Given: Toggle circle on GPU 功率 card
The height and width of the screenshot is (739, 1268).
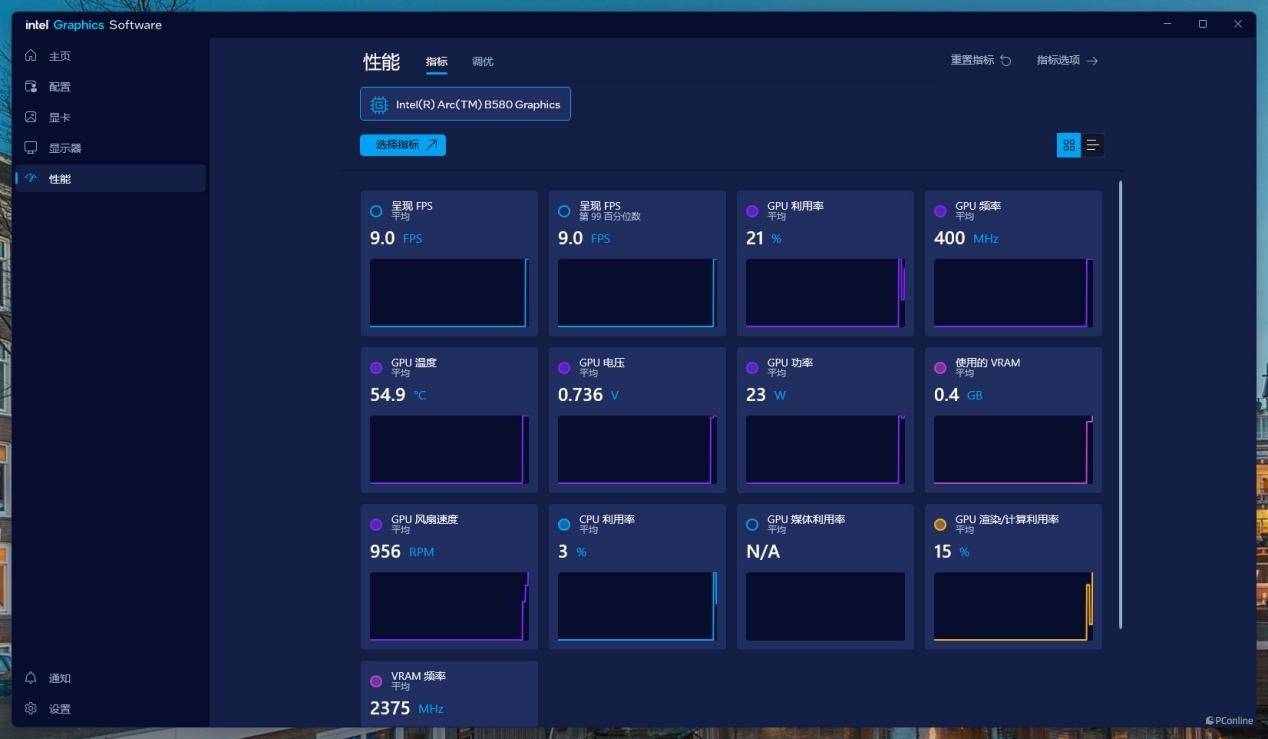Looking at the screenshot, I should [x=752, y=368].
